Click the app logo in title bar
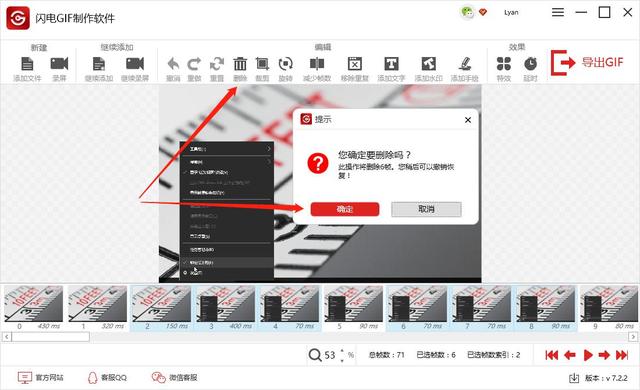Screen dimensions: 640x390 (18, 18)
